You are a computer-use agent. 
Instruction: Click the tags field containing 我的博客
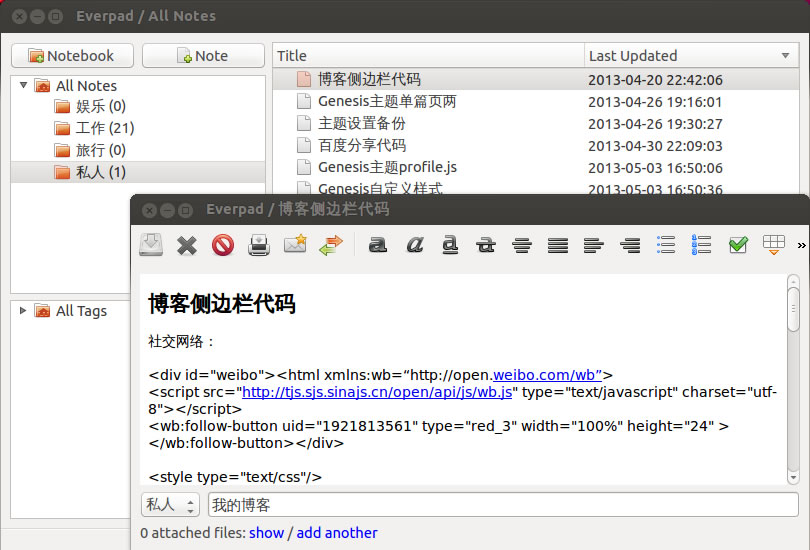502,505
